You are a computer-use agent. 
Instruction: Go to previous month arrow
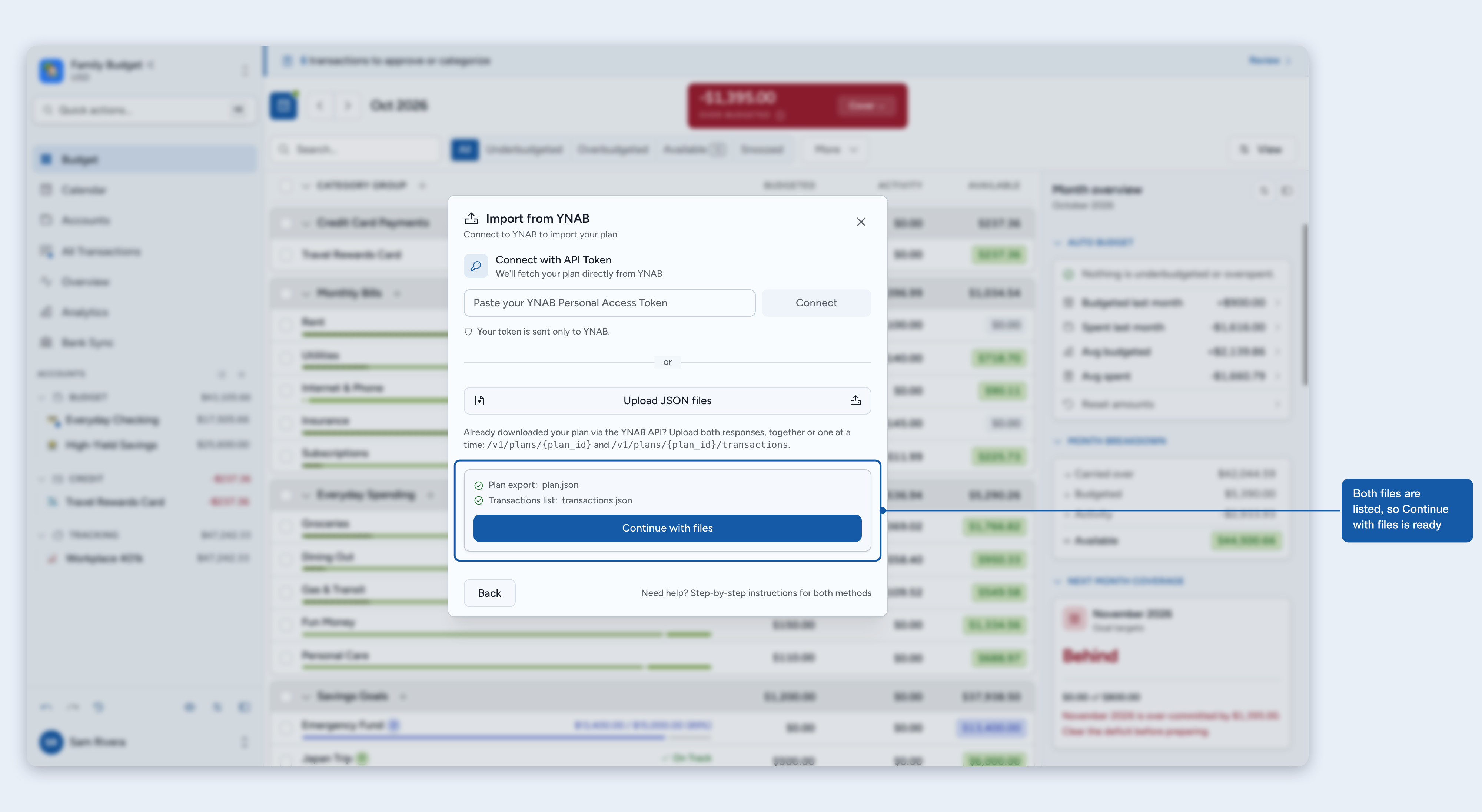point(319,105)
